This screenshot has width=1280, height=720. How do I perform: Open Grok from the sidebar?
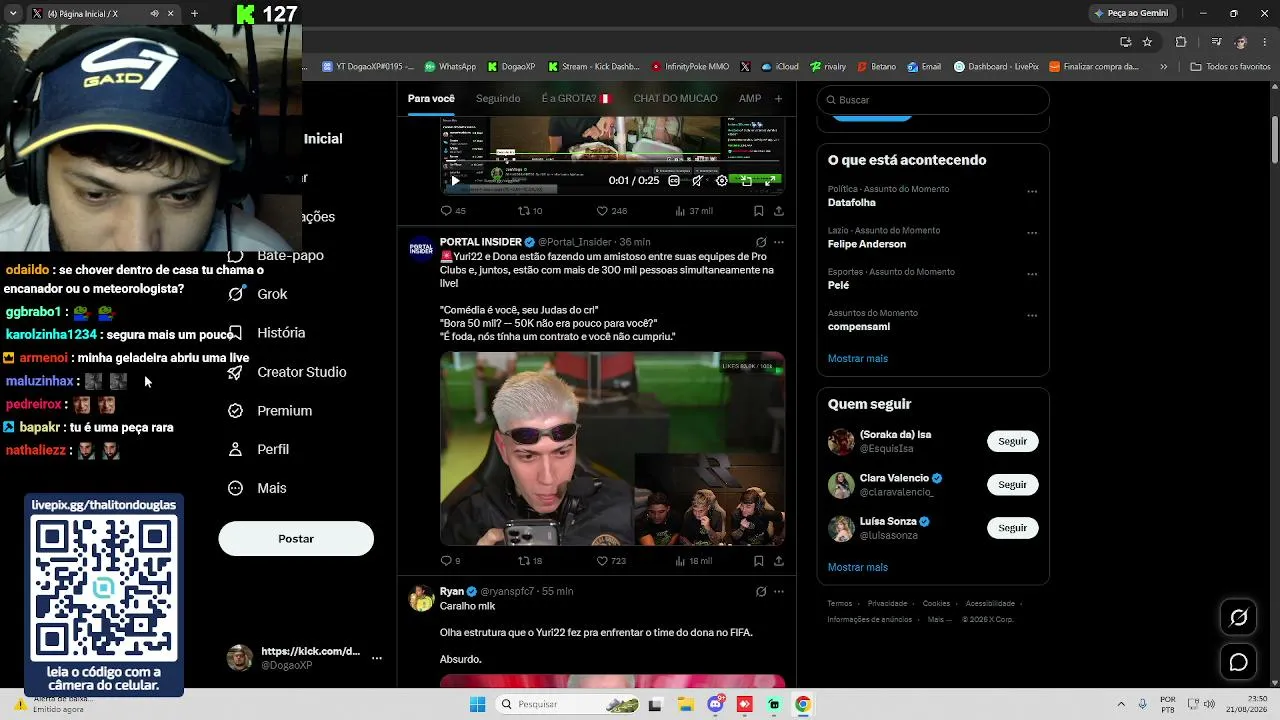(x=258, y=294)
